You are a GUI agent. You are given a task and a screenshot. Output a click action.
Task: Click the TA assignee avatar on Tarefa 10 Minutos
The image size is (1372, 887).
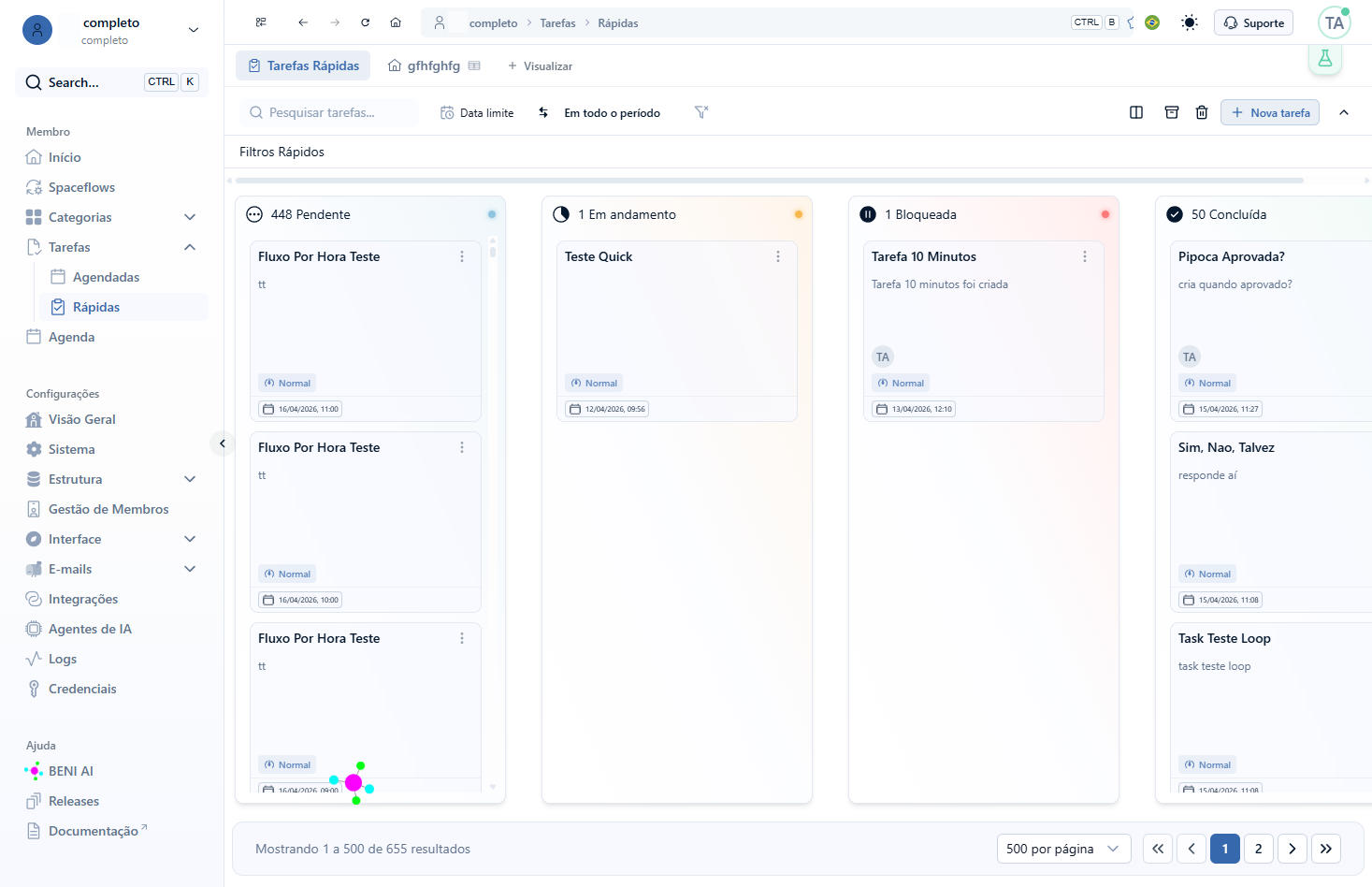[883, 356]
